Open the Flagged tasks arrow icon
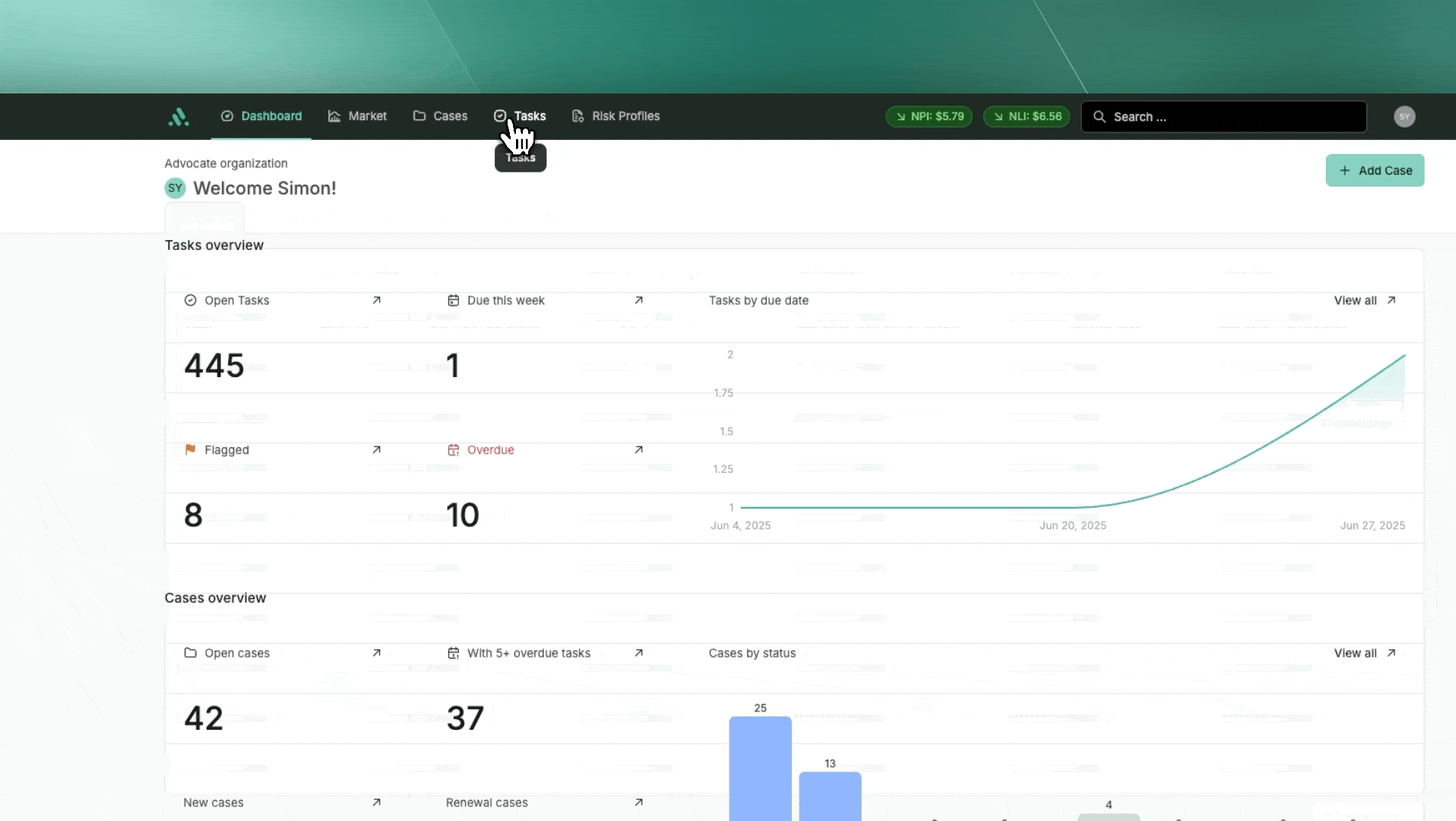The height and width of the screenshot is (821, 1456). (x=376, y=450)
